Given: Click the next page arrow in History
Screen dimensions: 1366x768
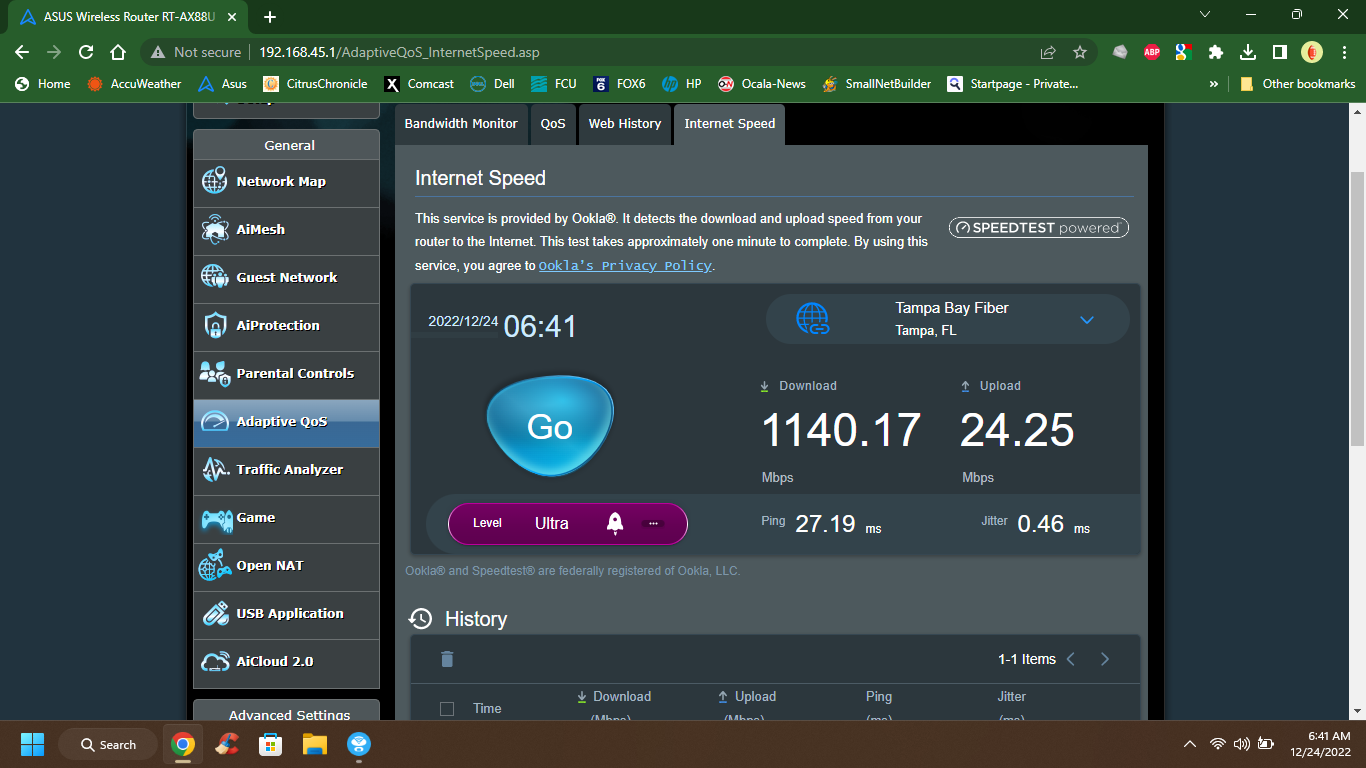Looking at the screenshot, I should [1105, 659].
